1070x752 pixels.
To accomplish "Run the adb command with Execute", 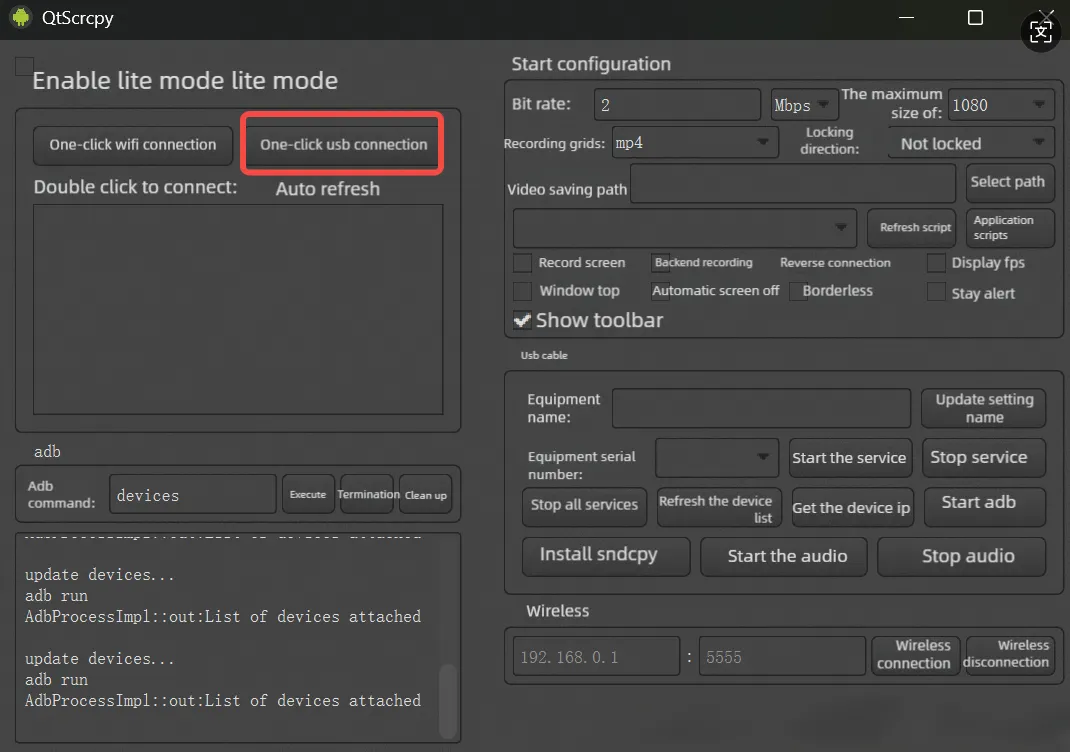I will [x=308, y=495].
